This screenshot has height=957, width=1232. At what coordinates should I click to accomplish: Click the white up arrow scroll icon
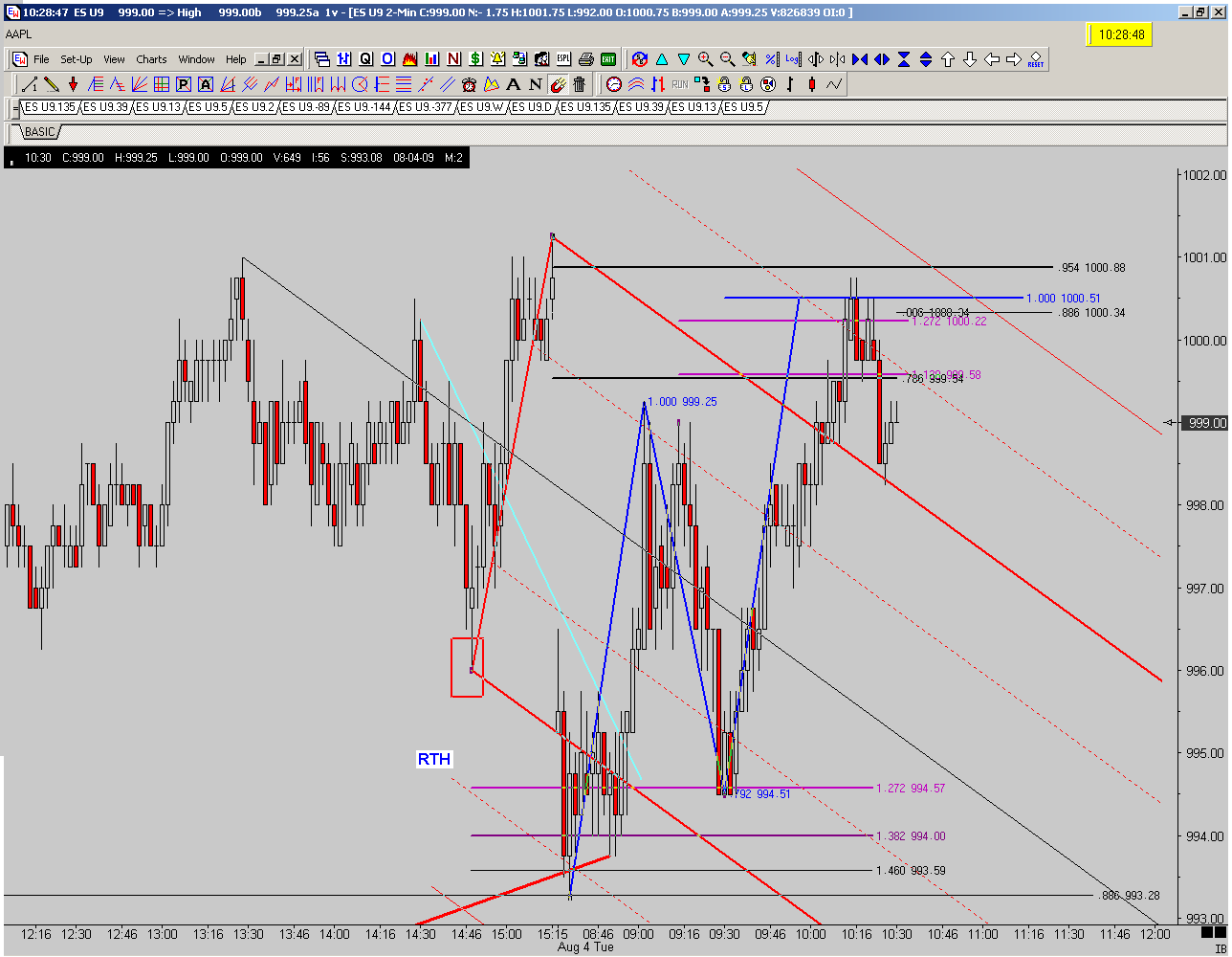[x=948, y=59]
